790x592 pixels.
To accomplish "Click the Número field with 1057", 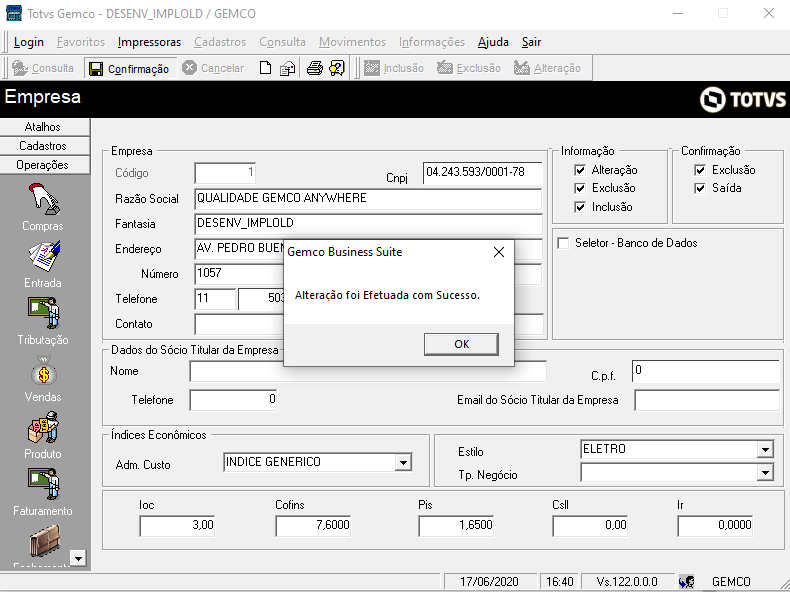I will tap(239, 274).
